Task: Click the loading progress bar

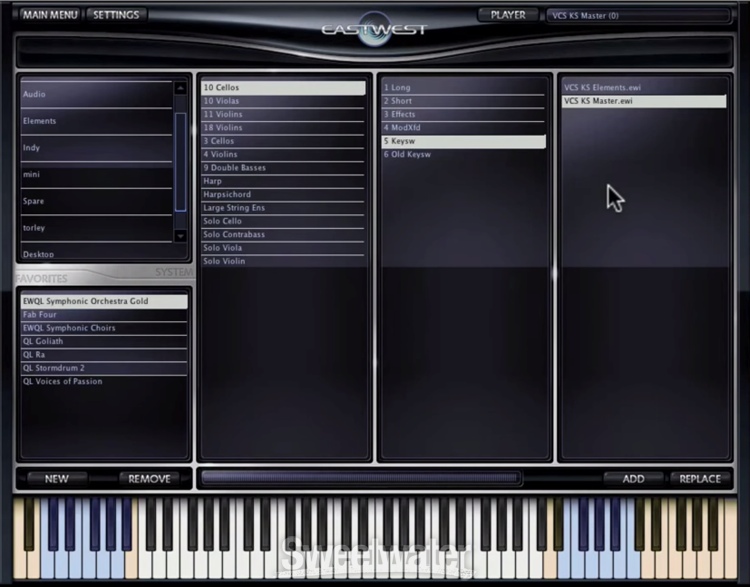Action: coord(362,478)
